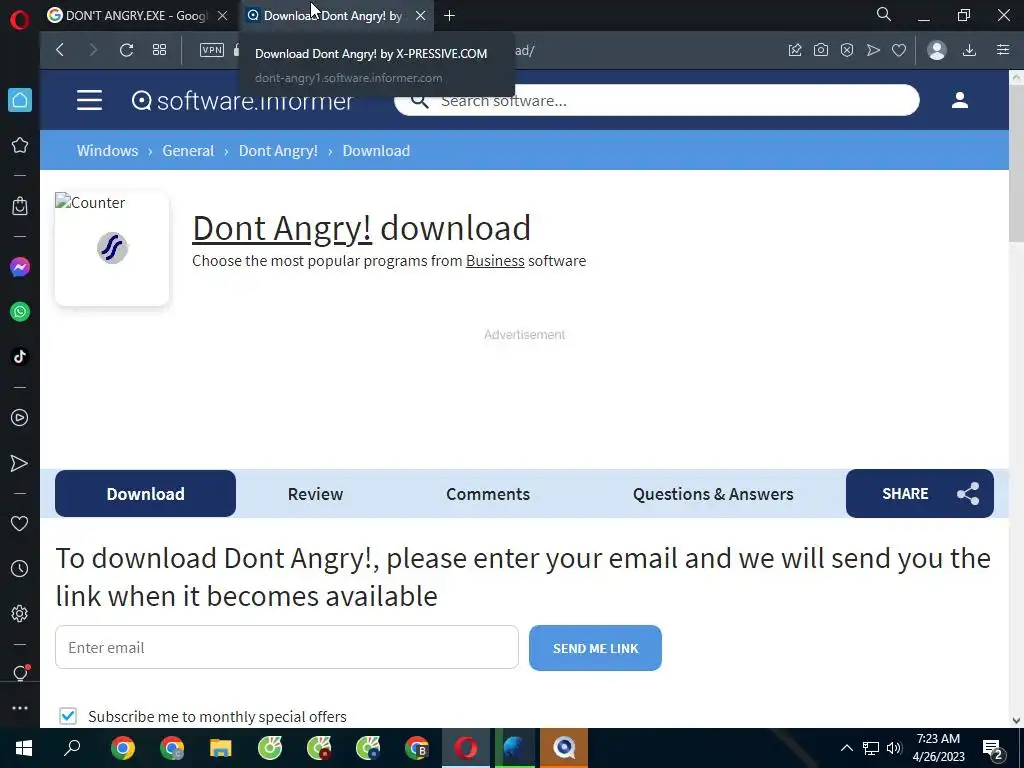Open File Explorer from taskbar
Screen dimensions: 1024x768
click(221, 748)
